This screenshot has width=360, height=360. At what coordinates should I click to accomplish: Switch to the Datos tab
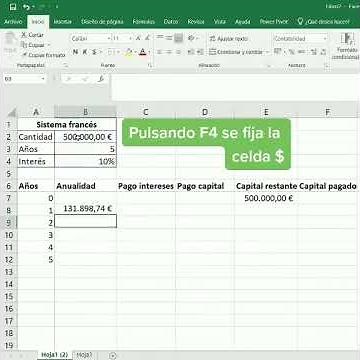171,22
